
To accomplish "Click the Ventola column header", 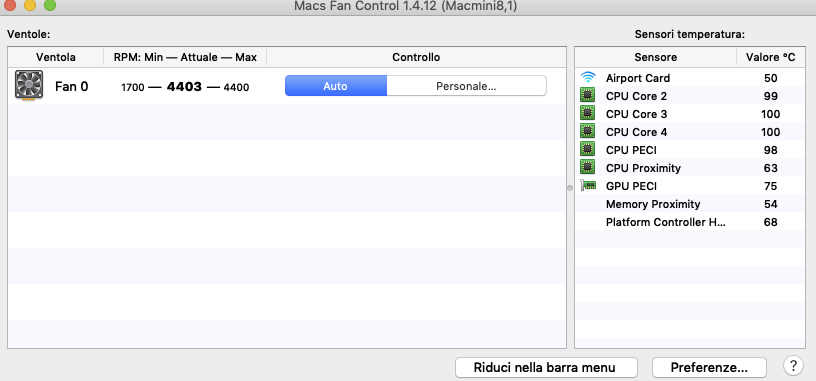I will click(x=56, y=57).
